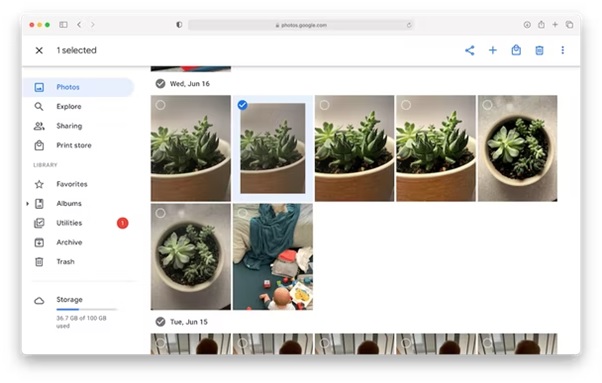Click the Albums icon in sidebar
The height and width of the screenshot is (383, 602).
point(39,203)
